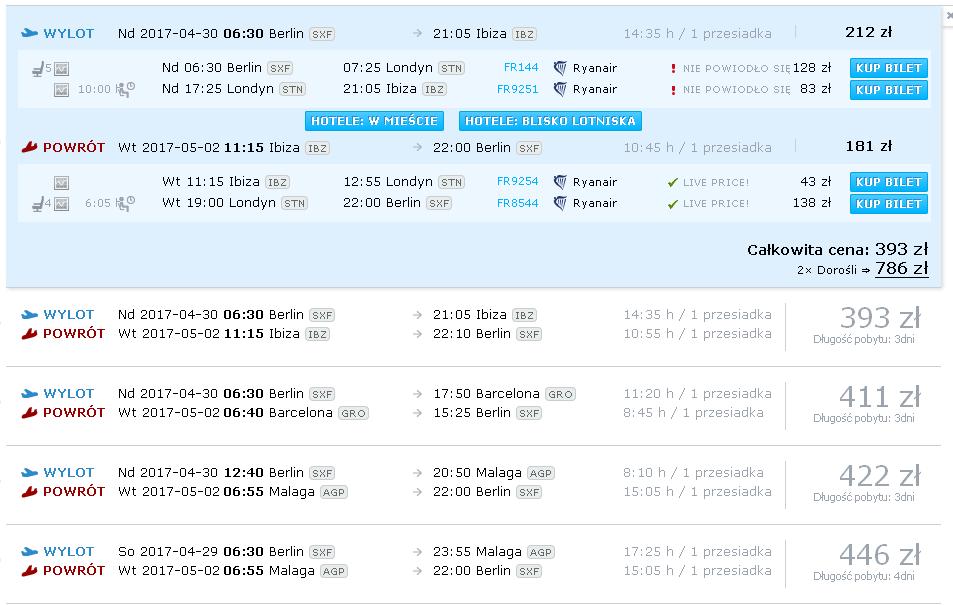Image resolution: width=953 pixels, height=605 pixels.
Task: Open price chart icon for Londyn–Berlin 19:00 flight
Action: point(61,204)
